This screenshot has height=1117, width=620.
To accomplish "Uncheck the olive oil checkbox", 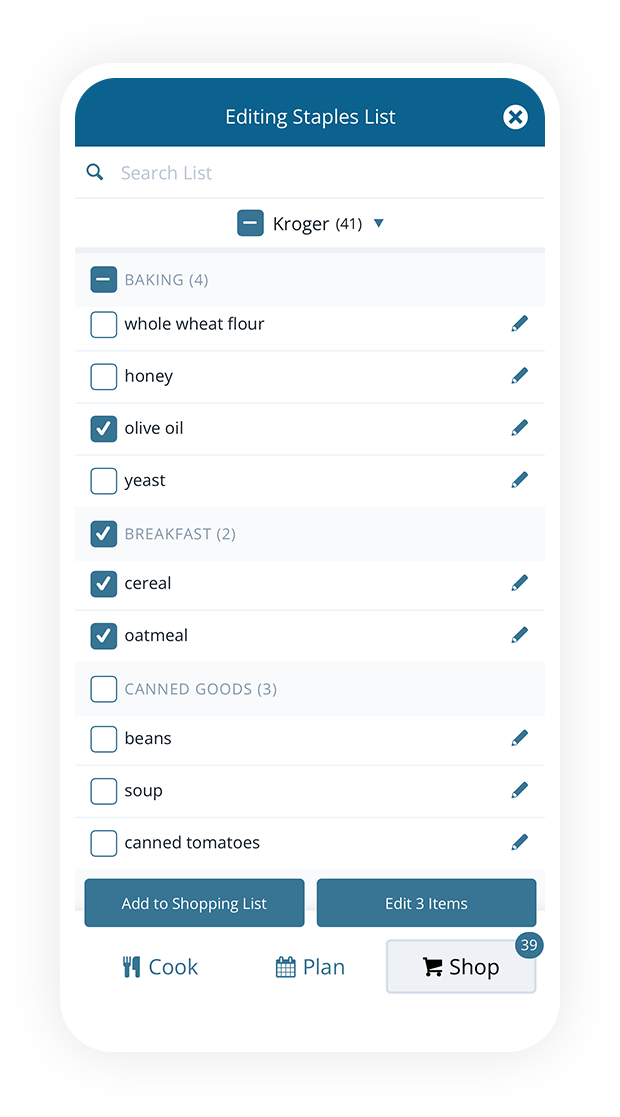I will (x=103, y=427).
